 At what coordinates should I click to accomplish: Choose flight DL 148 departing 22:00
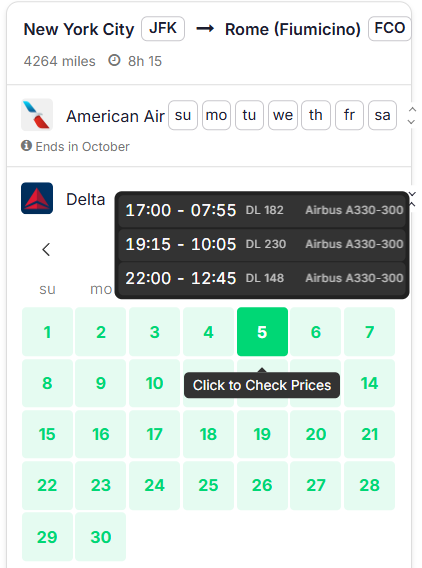[x=262, y=278]
